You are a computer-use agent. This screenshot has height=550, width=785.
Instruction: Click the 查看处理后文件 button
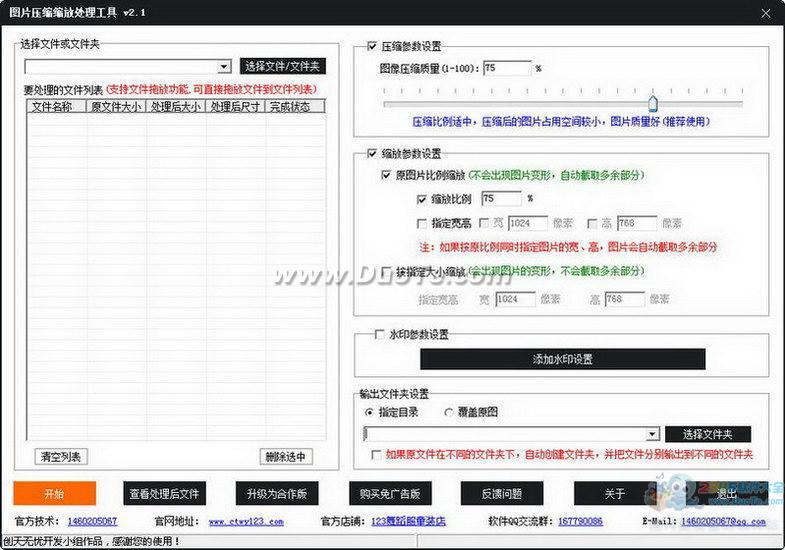coord(164,494)
